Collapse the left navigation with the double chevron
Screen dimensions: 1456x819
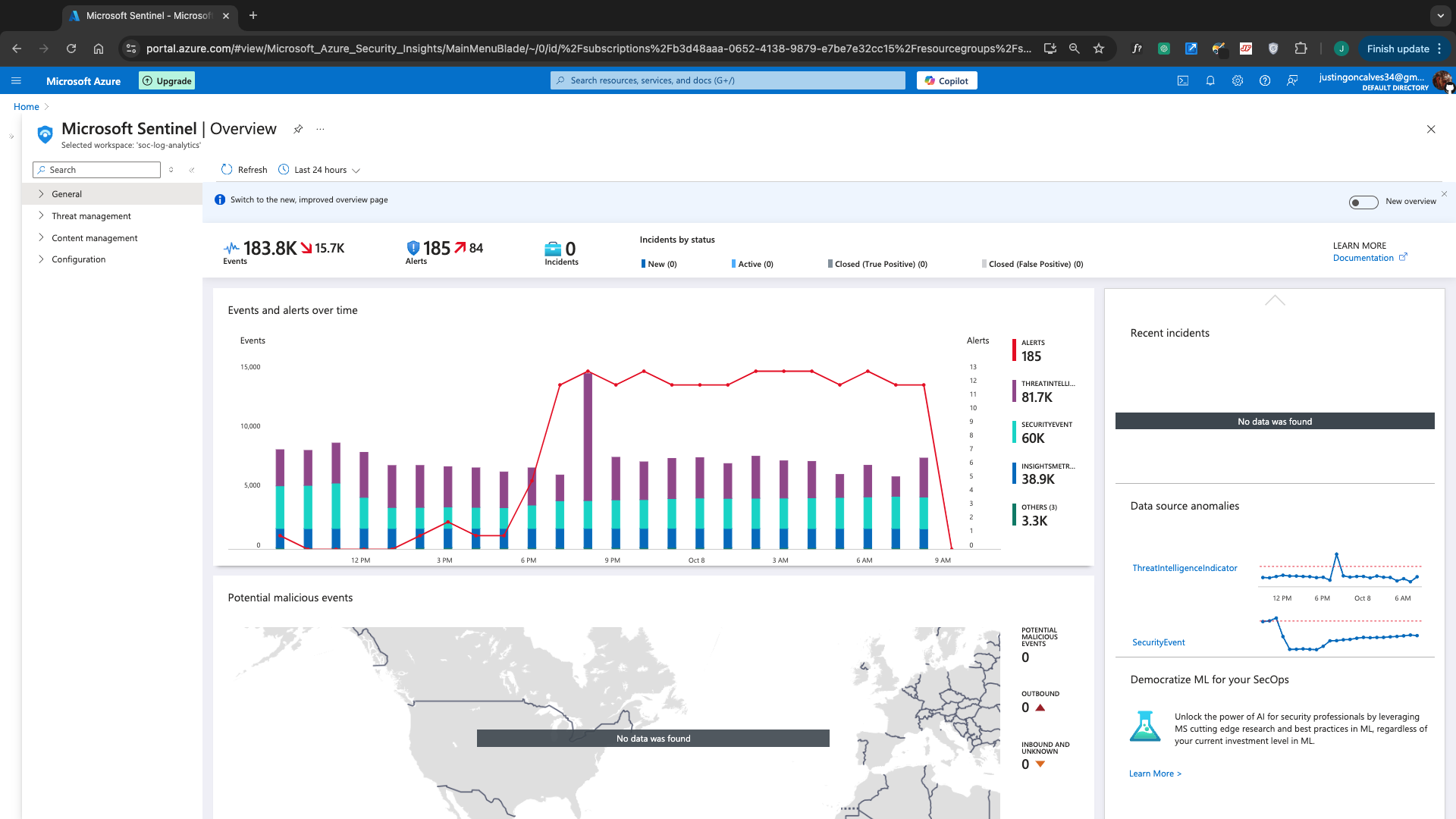point(192,170)
